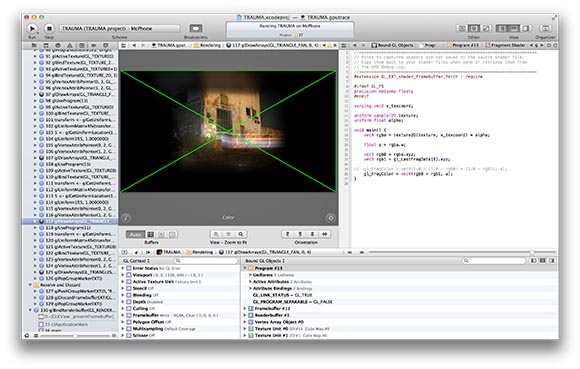
Task: Expand the Uniforms row
Action: pyautogui.click(x=250, y=275)
